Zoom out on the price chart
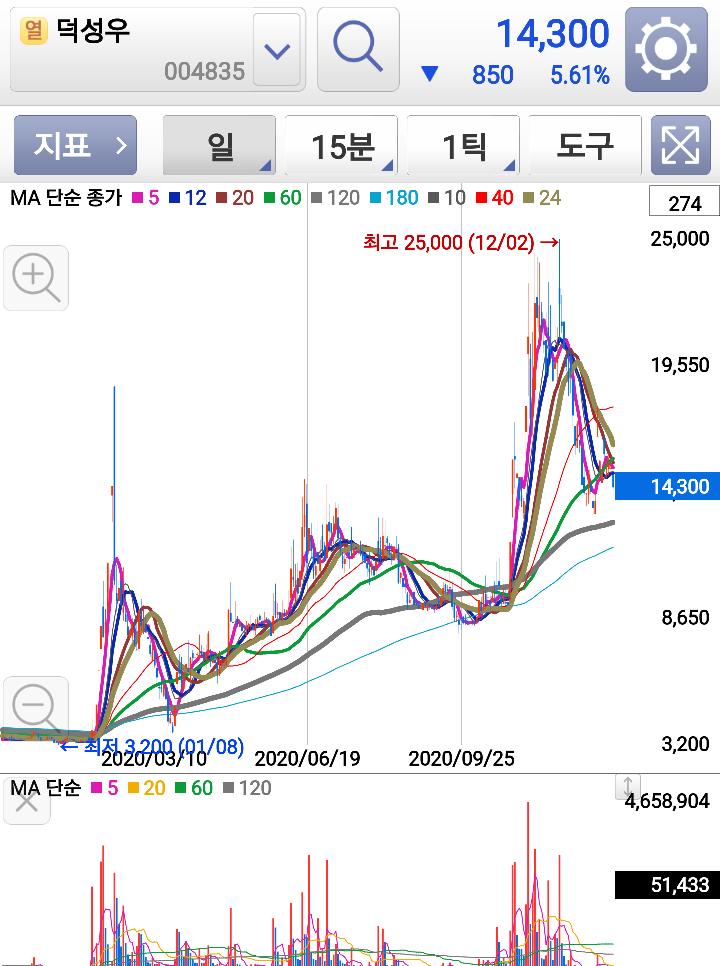This screenshot has width=720, height=966. [x=36, y=708]
